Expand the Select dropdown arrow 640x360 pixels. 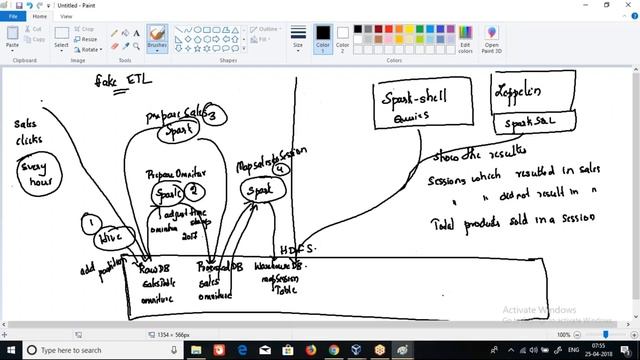pyautogui.click(x=61, y=51)
